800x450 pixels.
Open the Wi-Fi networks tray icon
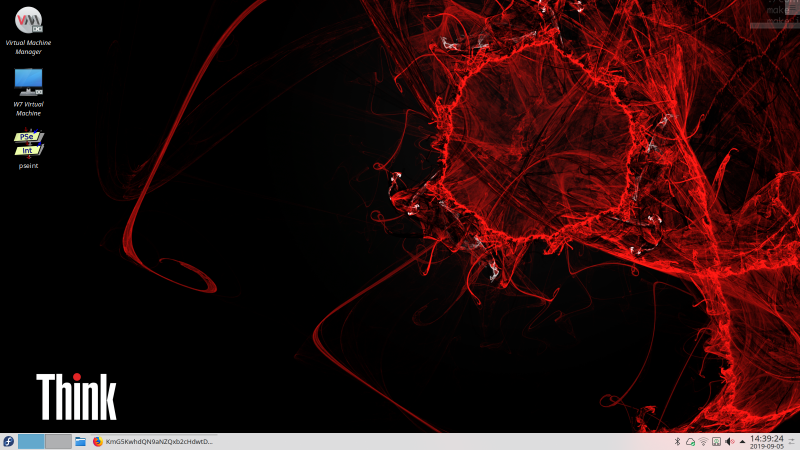[703, 441]
